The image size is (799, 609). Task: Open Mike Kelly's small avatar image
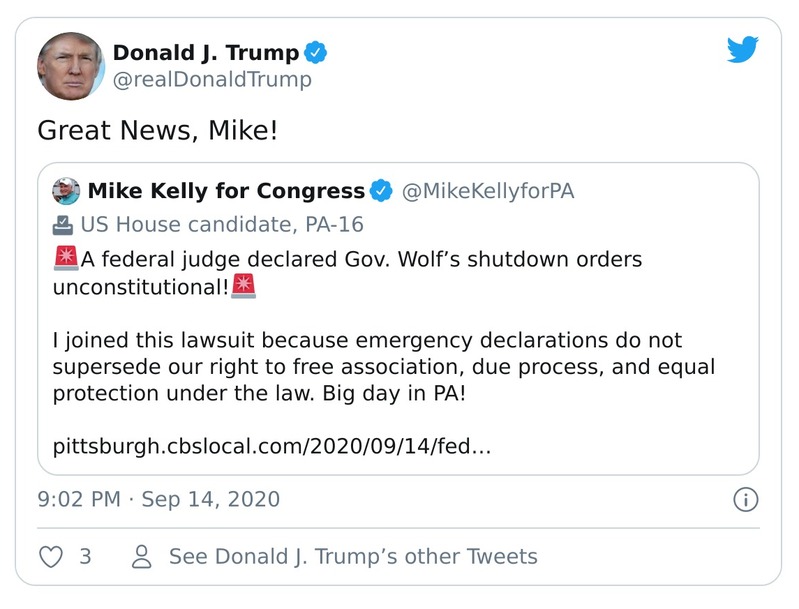(x=66, y=191)
